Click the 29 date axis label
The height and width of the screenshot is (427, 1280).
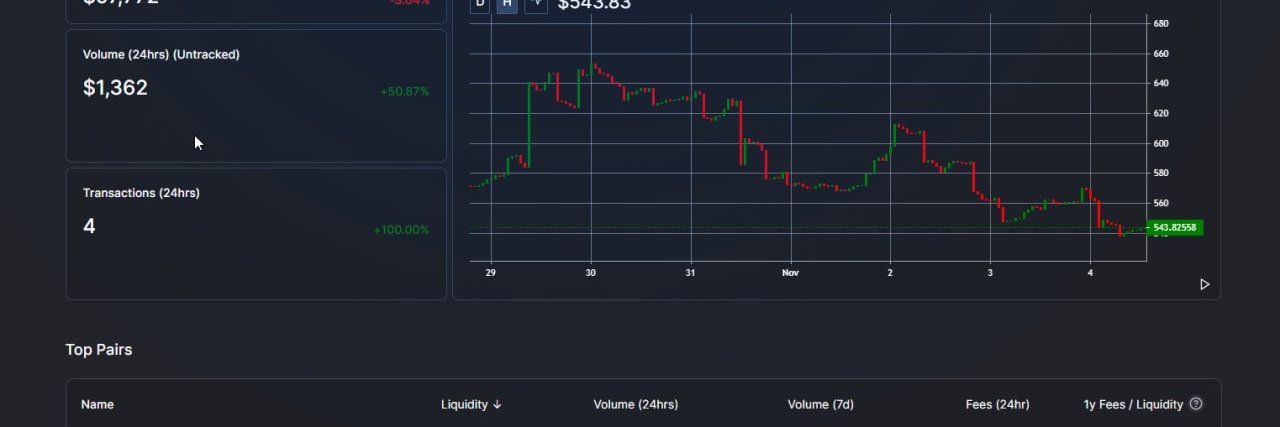point(490,272)
